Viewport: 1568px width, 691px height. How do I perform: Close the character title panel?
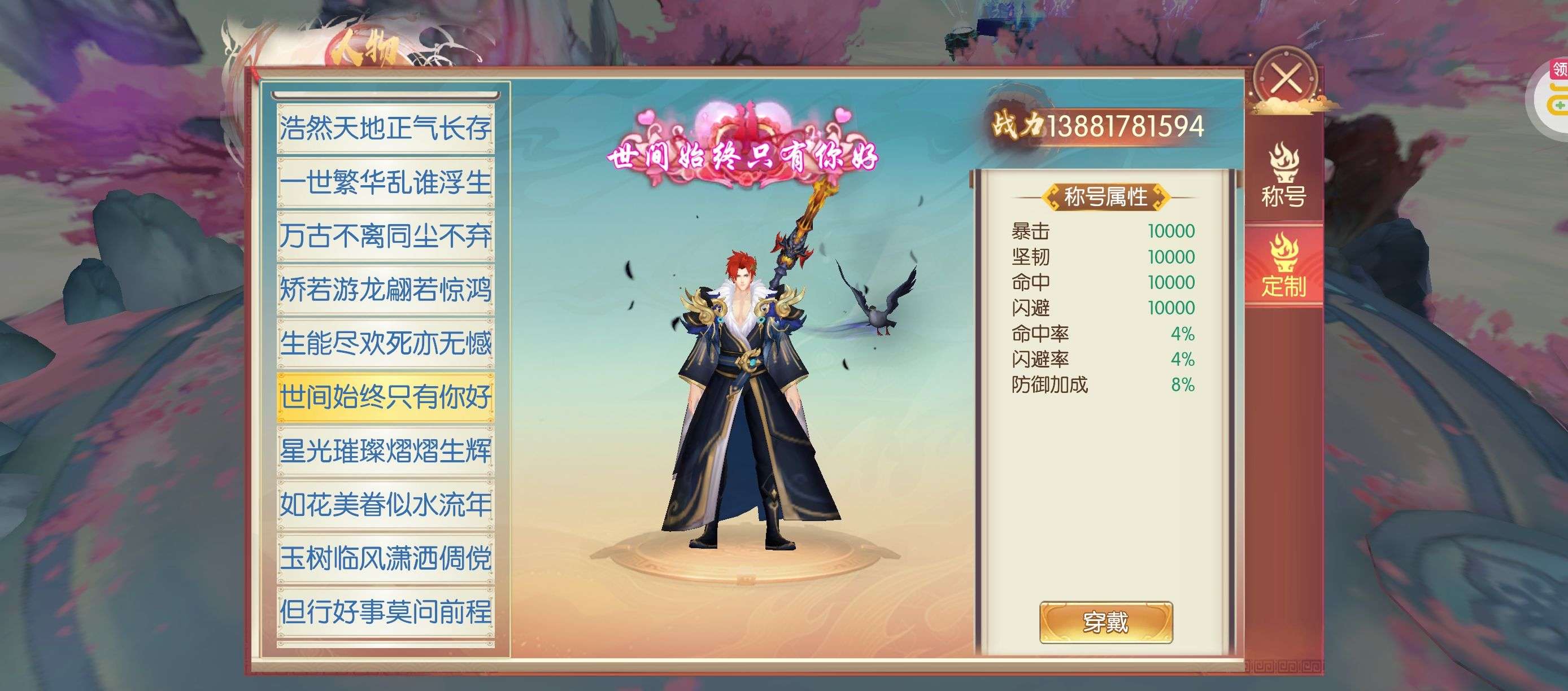1286,80
